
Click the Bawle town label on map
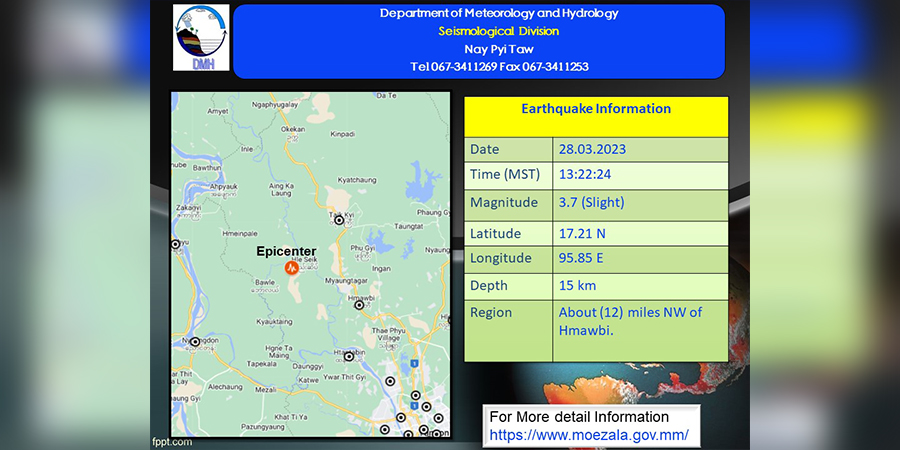coord(265,282)
